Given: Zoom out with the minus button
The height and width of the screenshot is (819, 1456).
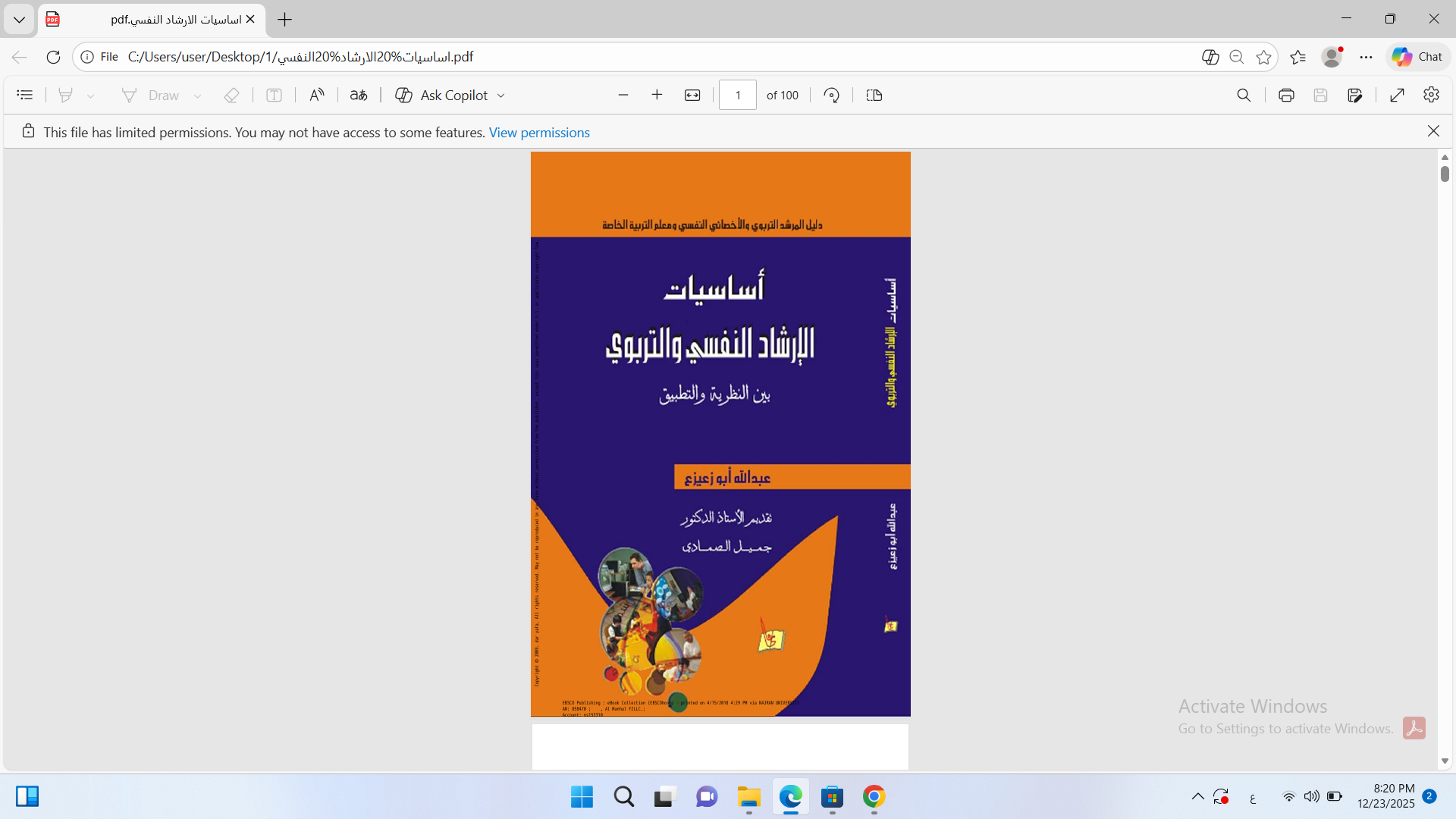Looking at the screenshot, I should point(623,95).
